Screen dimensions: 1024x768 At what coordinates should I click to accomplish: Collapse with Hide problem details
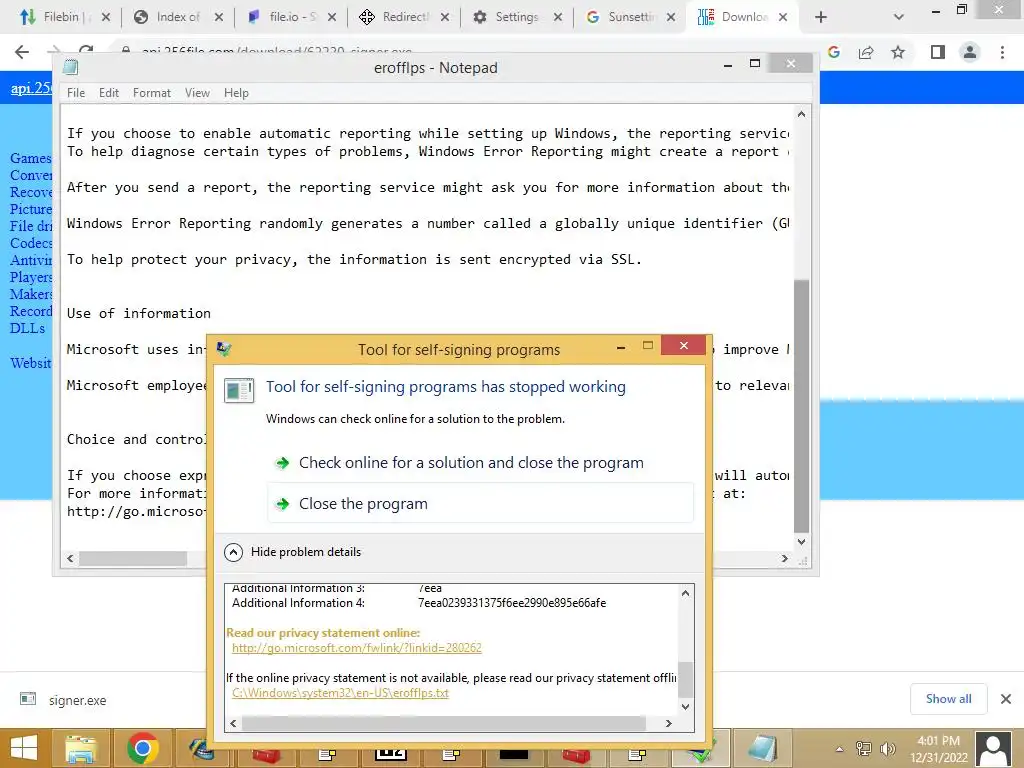(293, 552)
